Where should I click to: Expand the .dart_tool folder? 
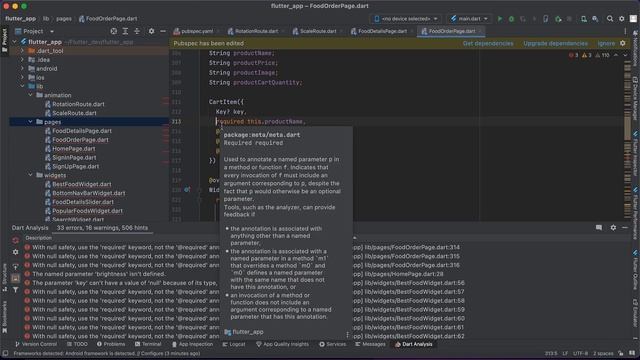tap(22, 51)
